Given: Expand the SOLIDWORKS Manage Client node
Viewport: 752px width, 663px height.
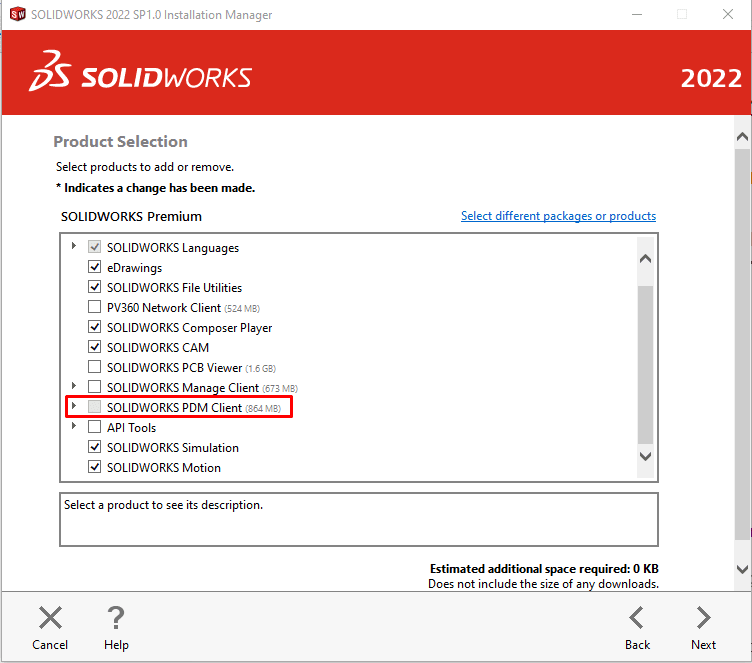Looking at the screenshot, I should (x=73, y=386).
